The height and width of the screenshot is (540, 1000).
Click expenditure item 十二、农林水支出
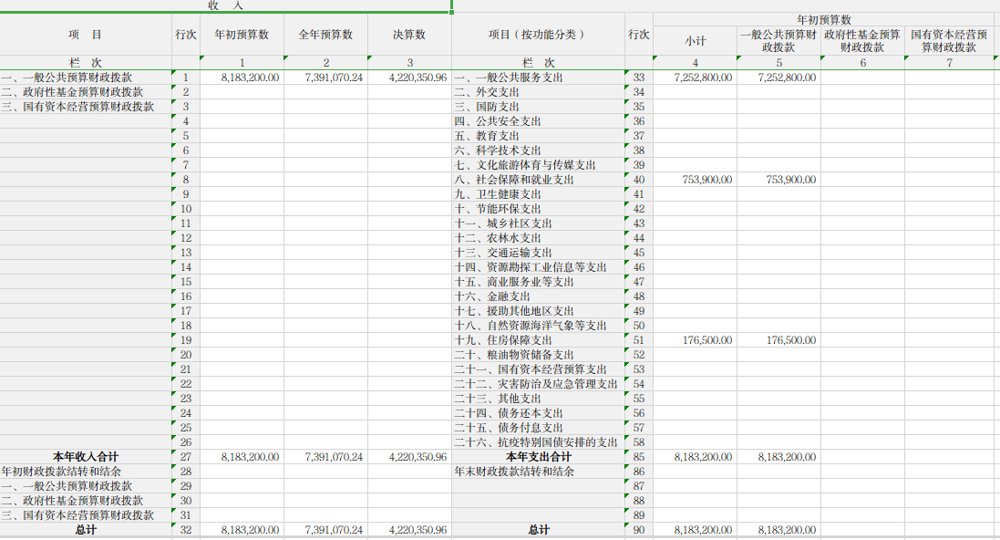tap(538, 238)
